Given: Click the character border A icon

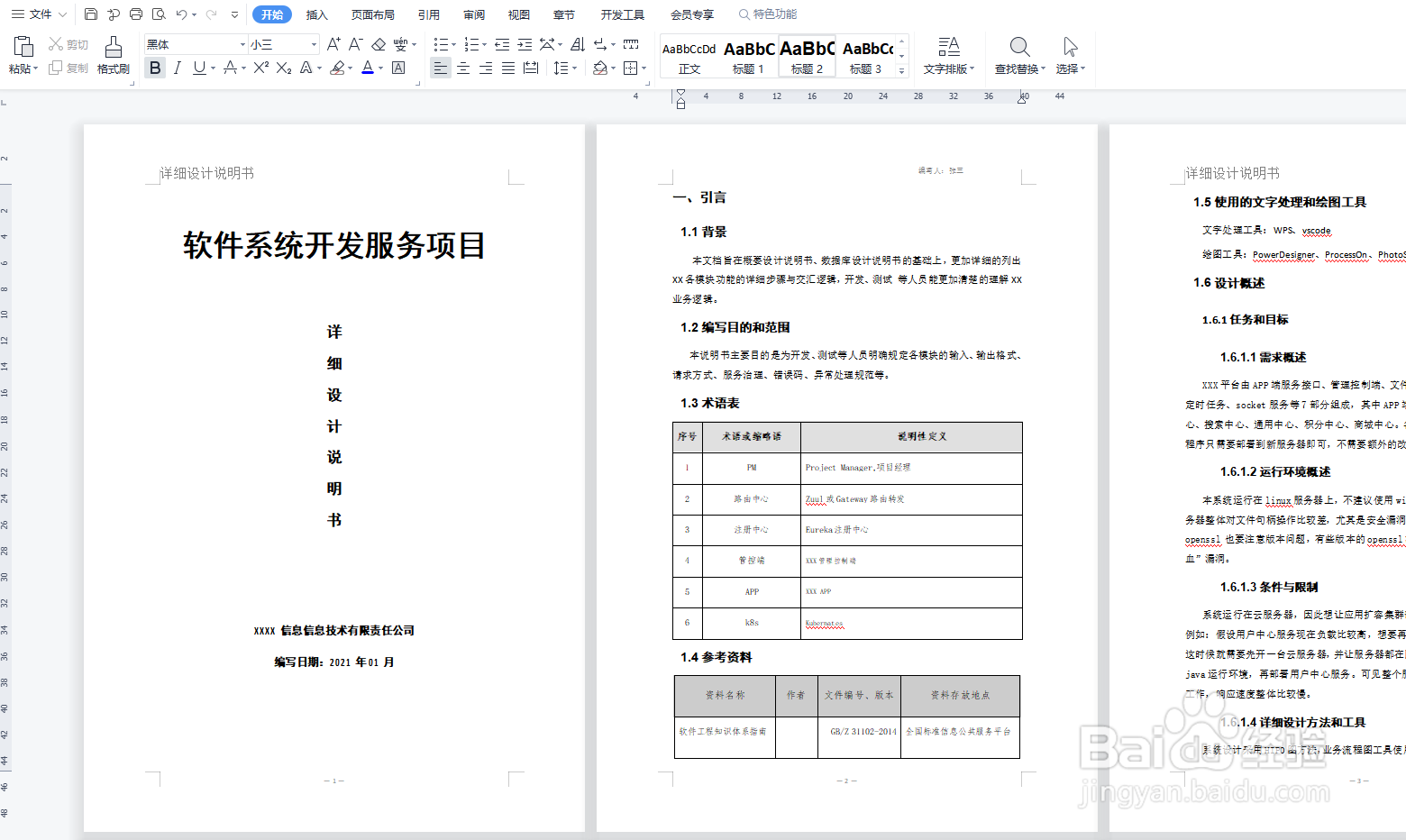Looking at the screenshot, I should pyautogui.click(x=398, y=68).
